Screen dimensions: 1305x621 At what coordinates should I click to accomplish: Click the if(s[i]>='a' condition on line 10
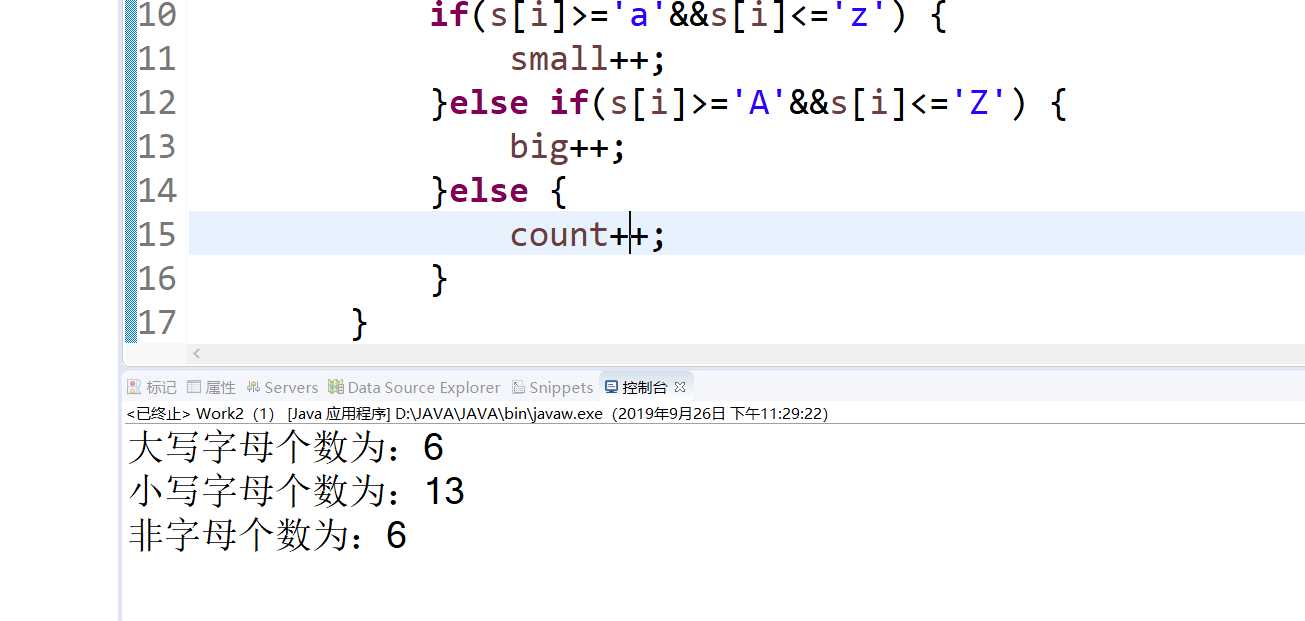click(x=687, y=15)
